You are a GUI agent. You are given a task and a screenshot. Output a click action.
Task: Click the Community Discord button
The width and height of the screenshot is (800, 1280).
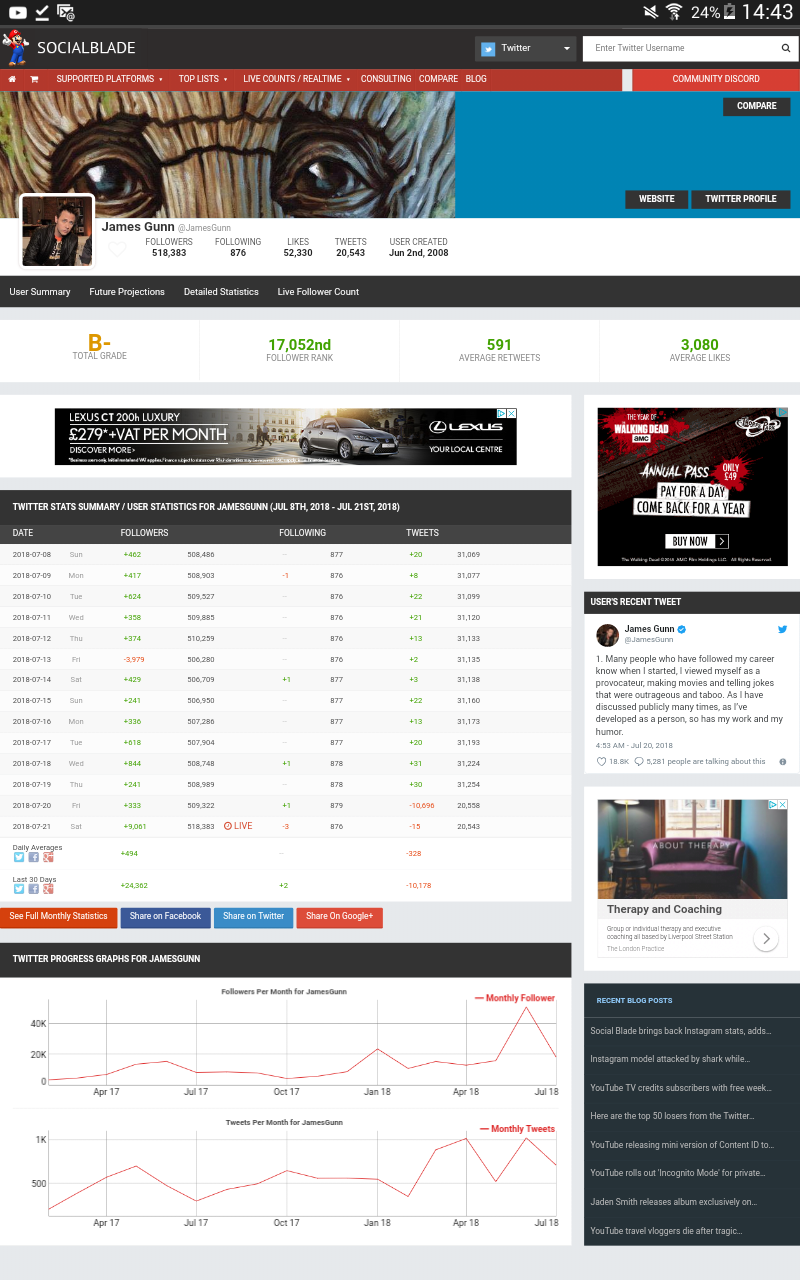(x=716, y=79)
